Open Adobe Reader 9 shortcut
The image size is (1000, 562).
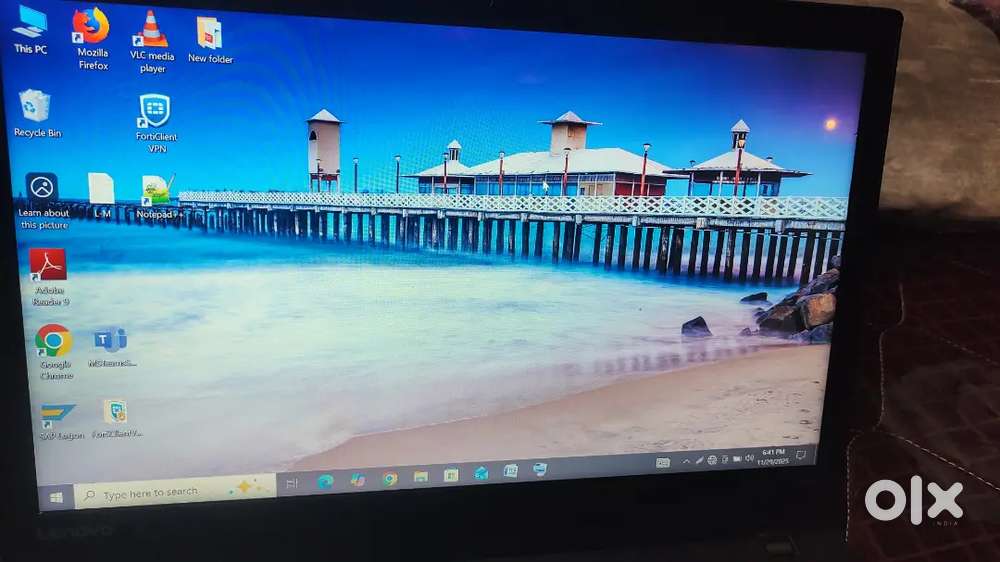[x=48, y=266]
